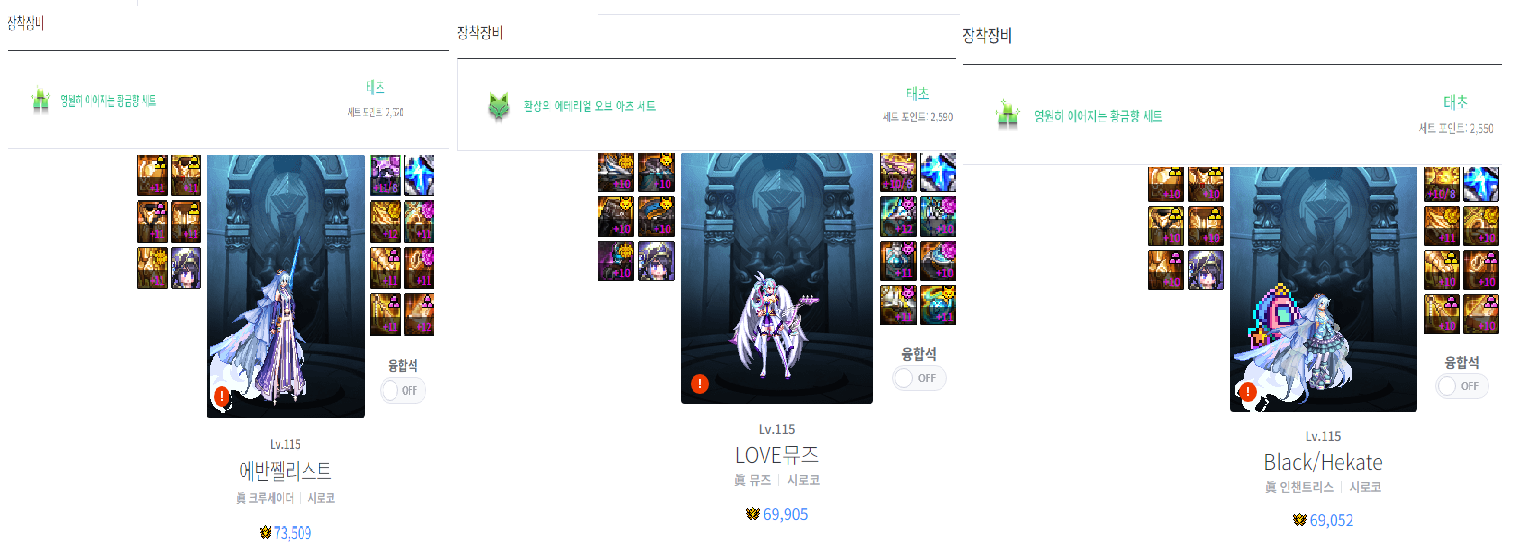The image size is (1531, 553).
Task: Click the 73,509 fame score
Action: click(291, 533)
